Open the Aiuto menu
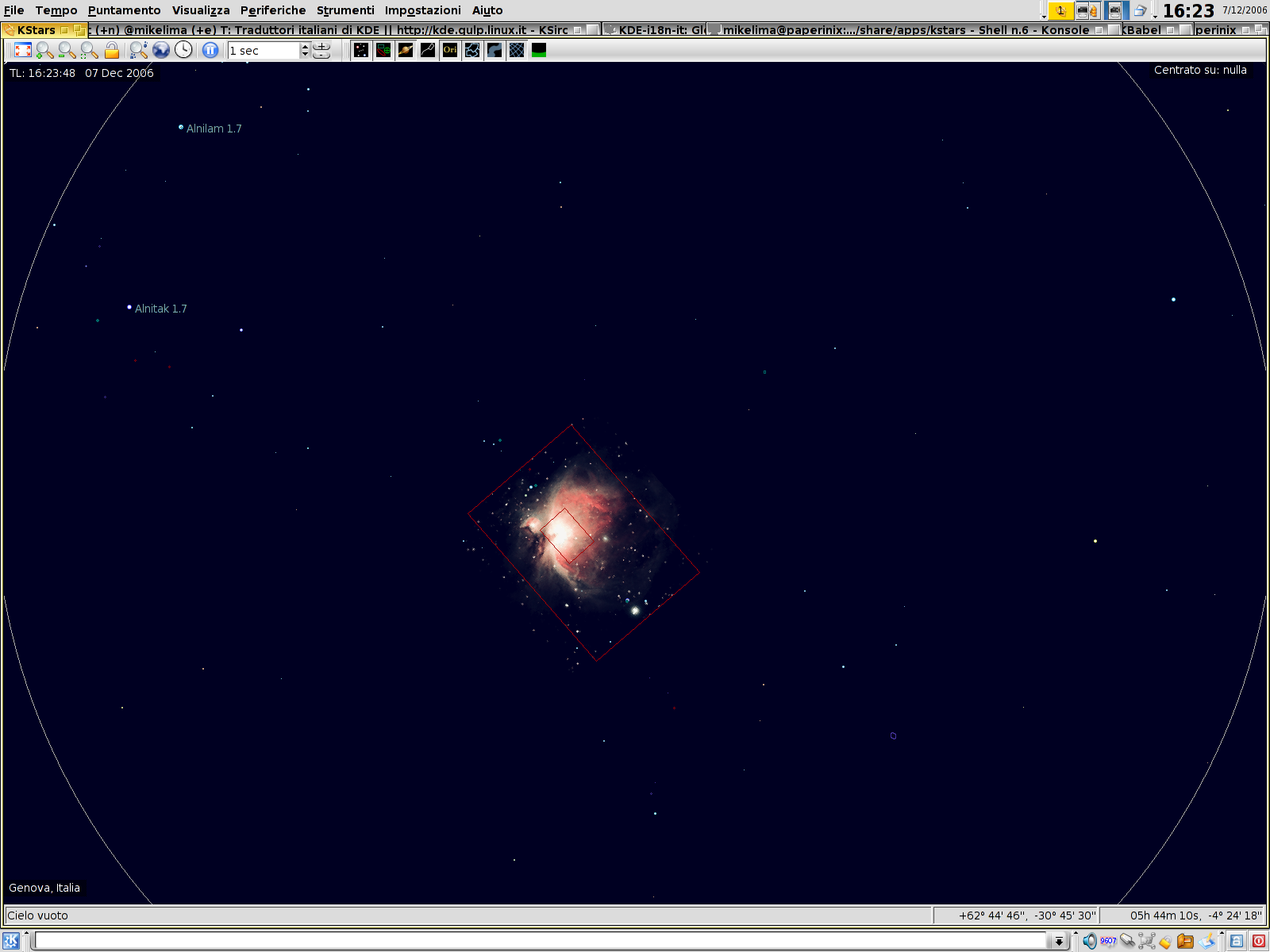Screen dimensions: 1270x952 (487, 10)
